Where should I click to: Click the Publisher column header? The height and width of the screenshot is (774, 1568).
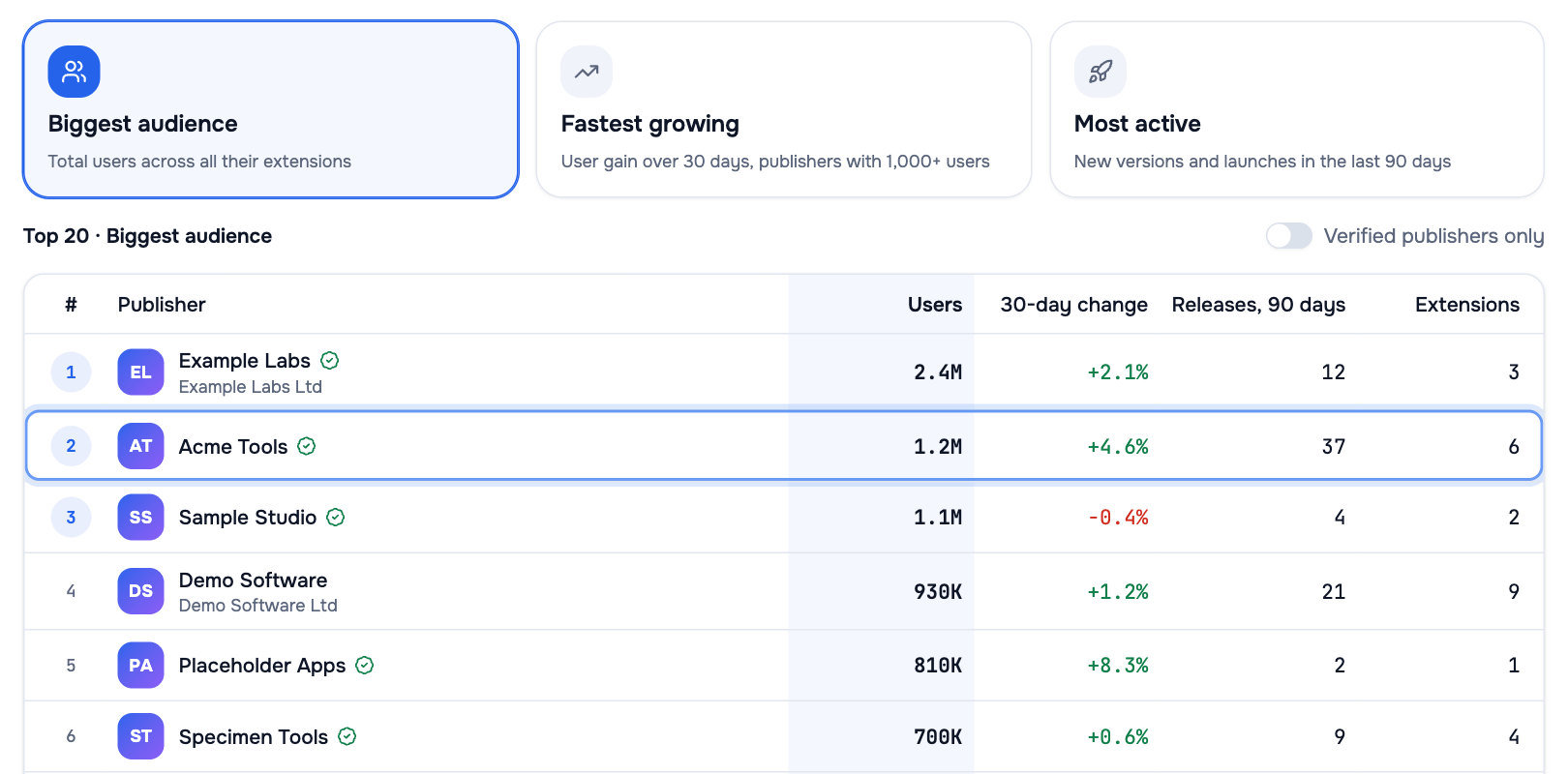[x=162, y=305]
